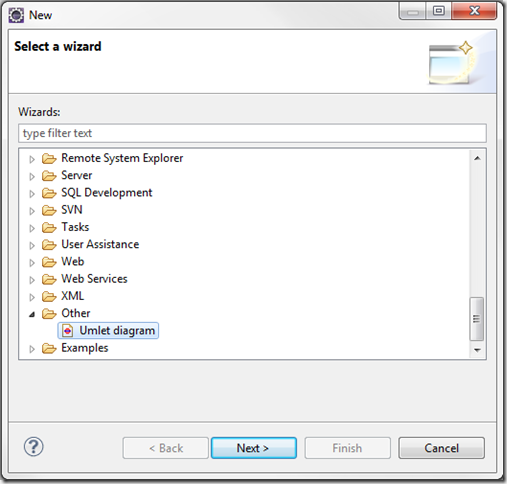Click the Cancel button
The height and width of the screenshot is (484, 507).
pyautogui.click(x=441, y=448)
